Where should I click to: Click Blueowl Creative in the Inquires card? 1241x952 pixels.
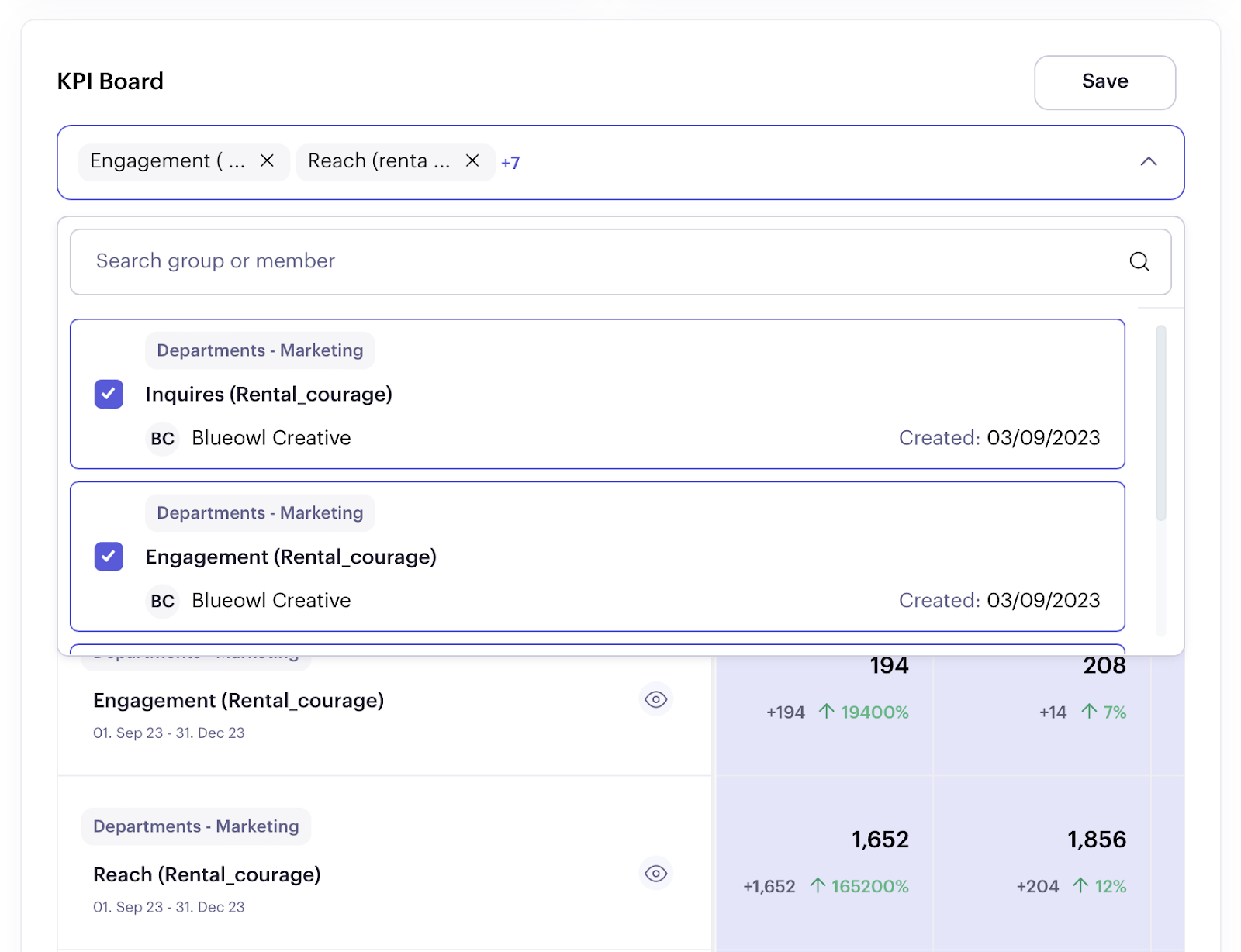[x=271, y=438]
